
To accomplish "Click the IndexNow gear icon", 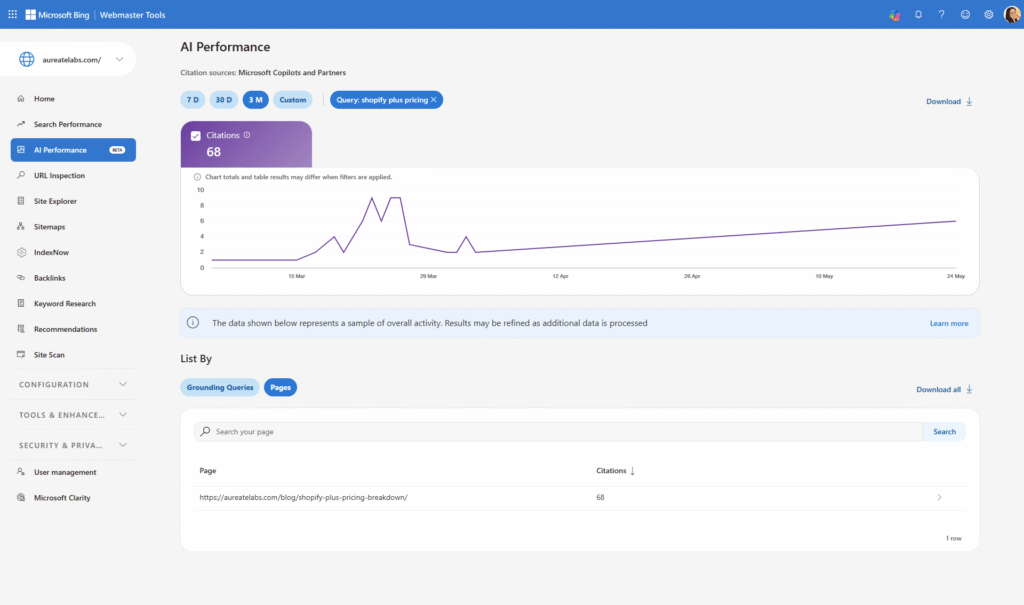I will (21, 252).
